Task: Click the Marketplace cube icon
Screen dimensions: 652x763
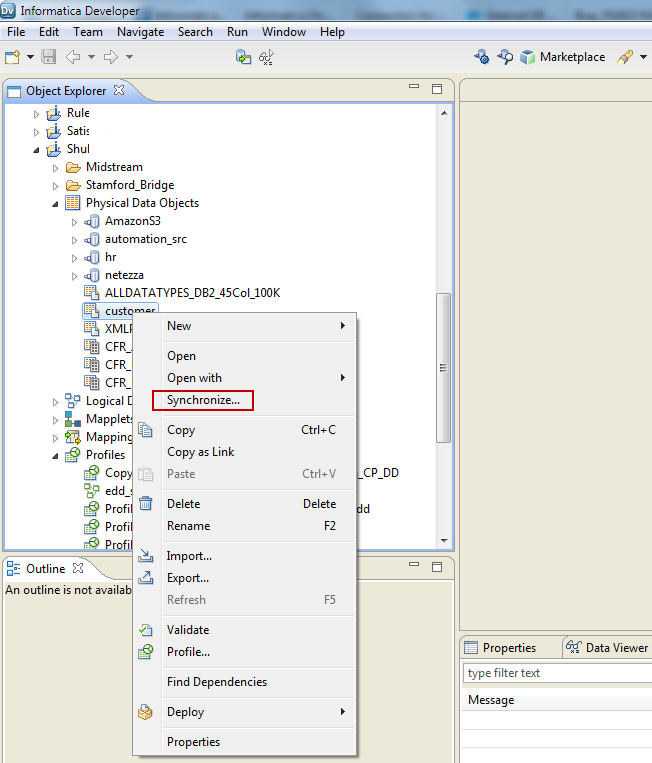Action: pos(527,57)
